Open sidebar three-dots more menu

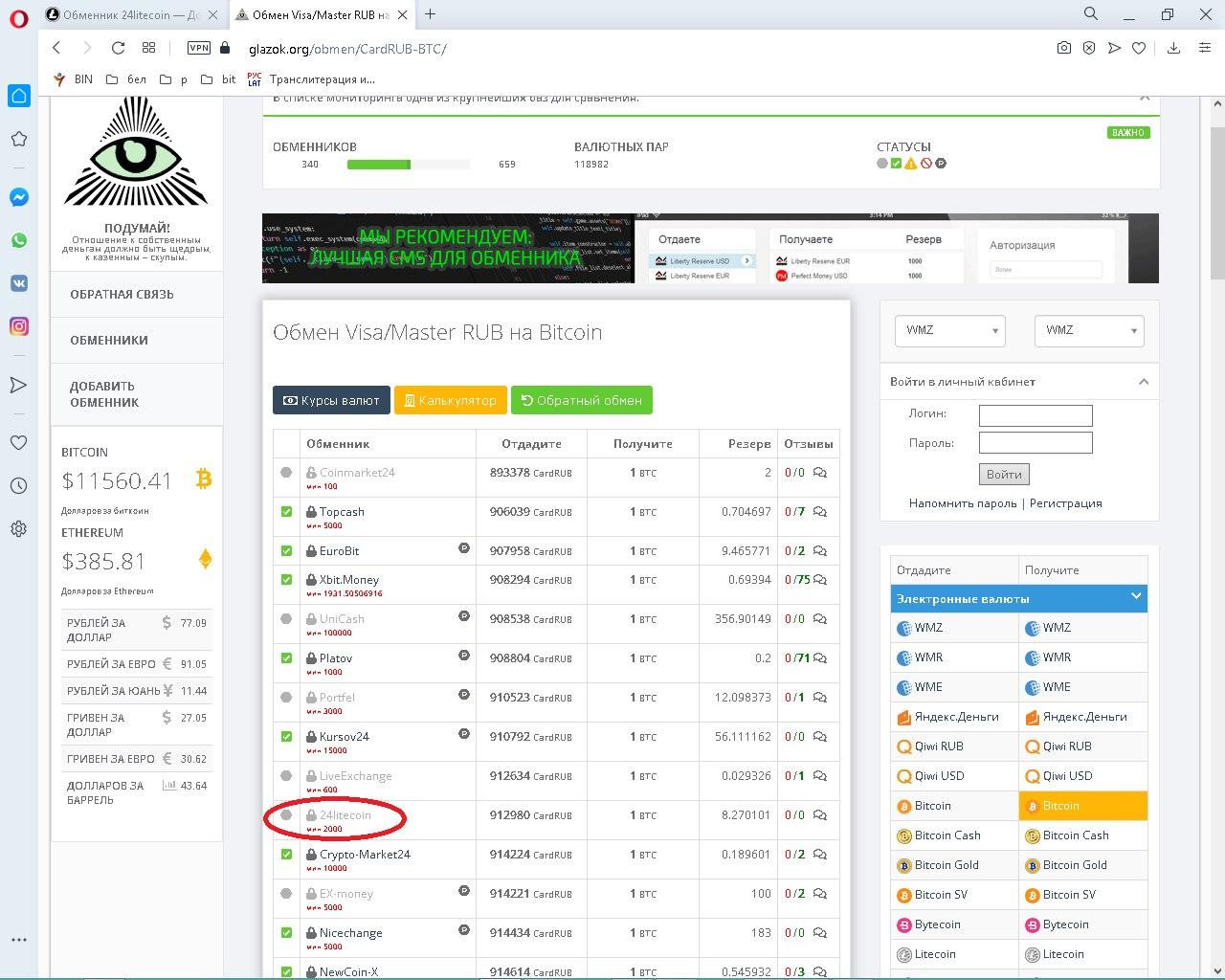[x=18, y=940]
